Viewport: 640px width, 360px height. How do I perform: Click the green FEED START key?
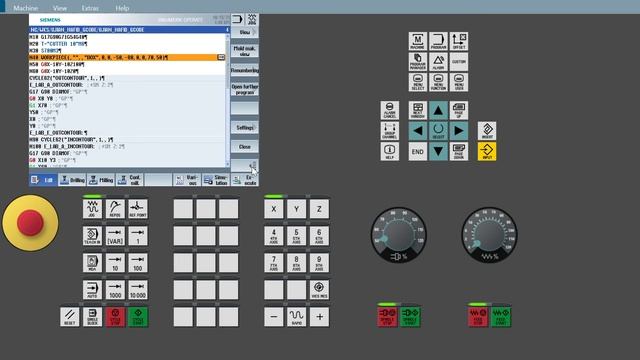(x=501, y=317)
